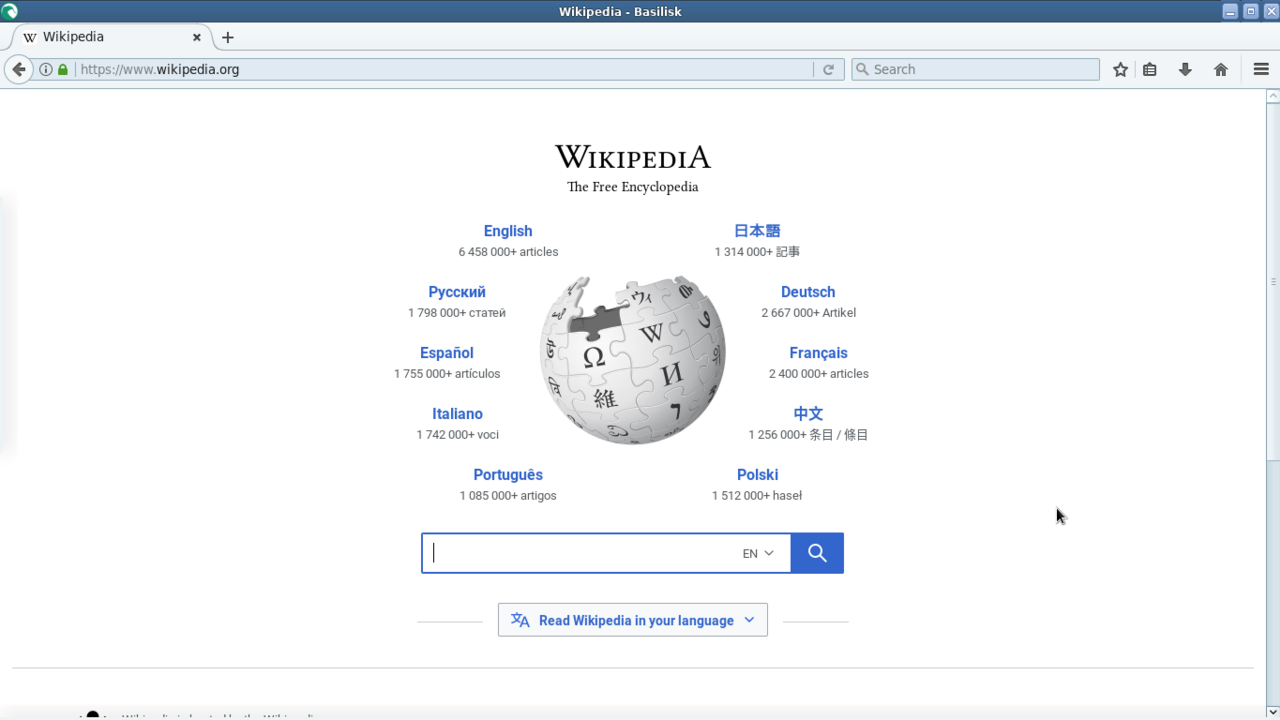Open a new tab with plus button

click(228, 37)
